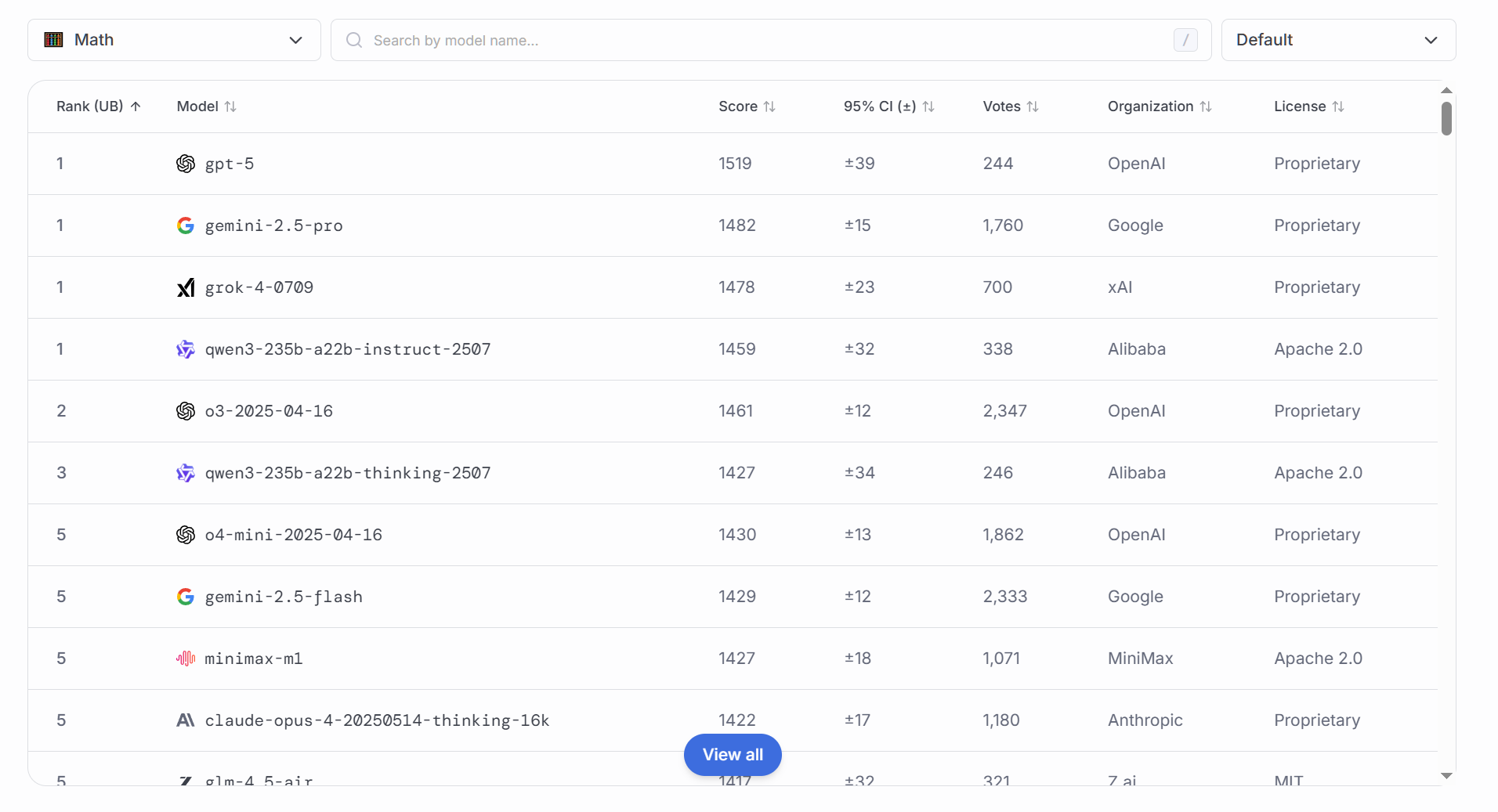This screenshot has width=1498, height=812.
Task: Click the OpenAI logo beside gpt-5
Action: [x=186, y=164]
